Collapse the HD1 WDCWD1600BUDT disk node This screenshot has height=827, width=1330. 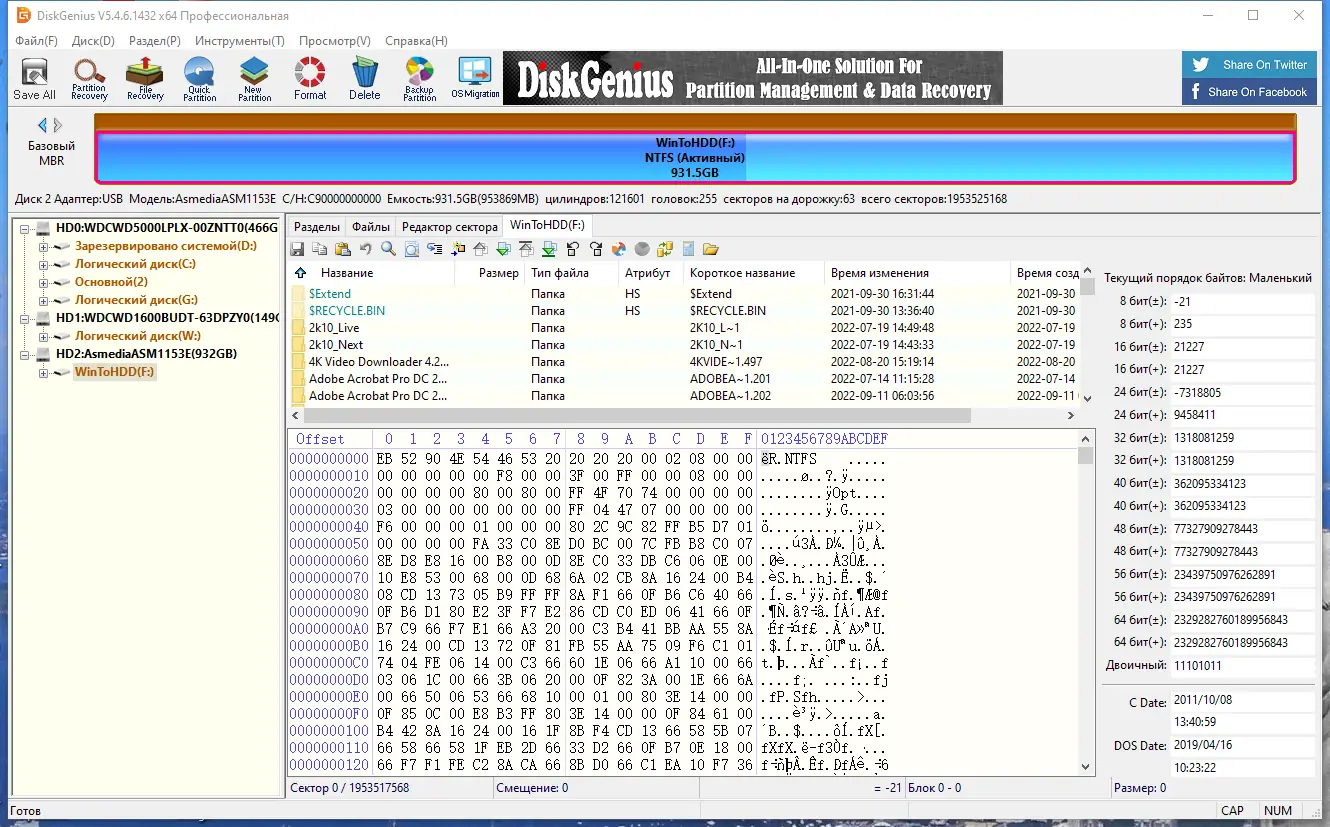point(26,318)
